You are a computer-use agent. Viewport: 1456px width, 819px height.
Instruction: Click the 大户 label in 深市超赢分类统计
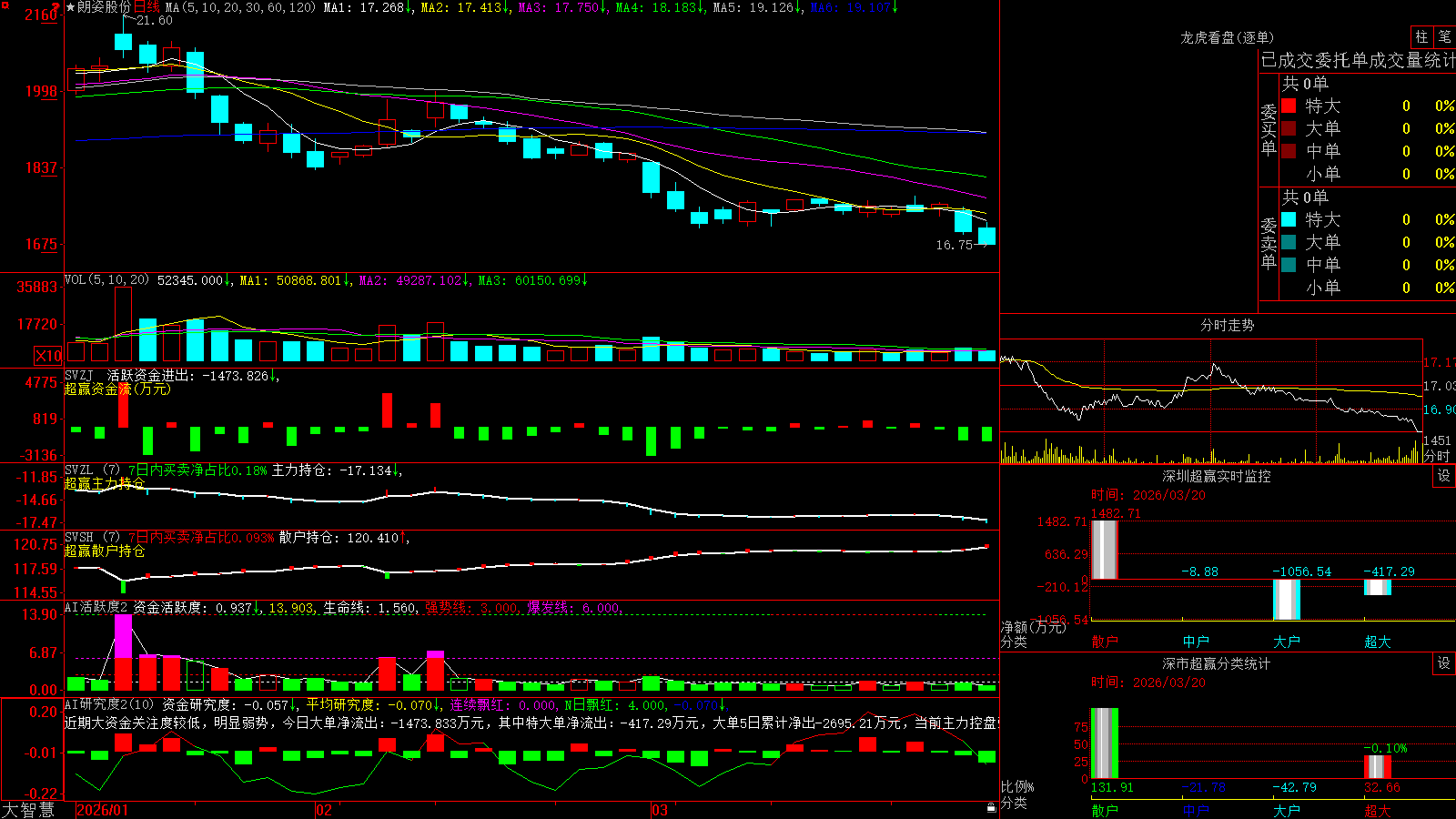1287,811
